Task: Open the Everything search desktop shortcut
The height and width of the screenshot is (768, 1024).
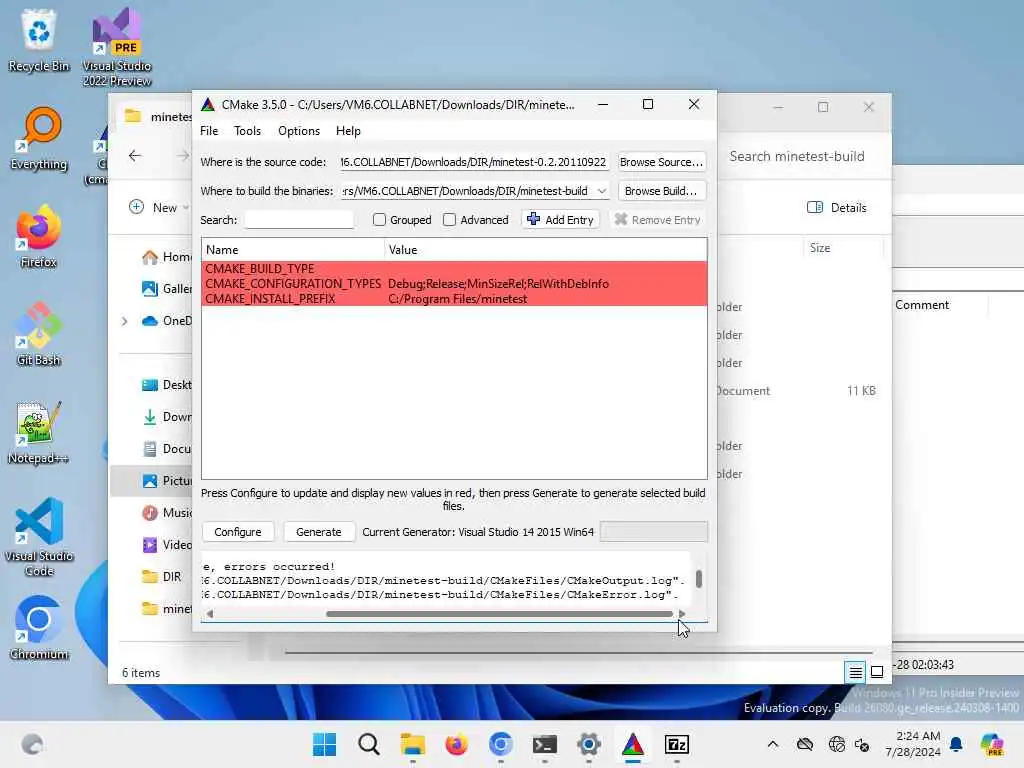Action: coord(39,138)
